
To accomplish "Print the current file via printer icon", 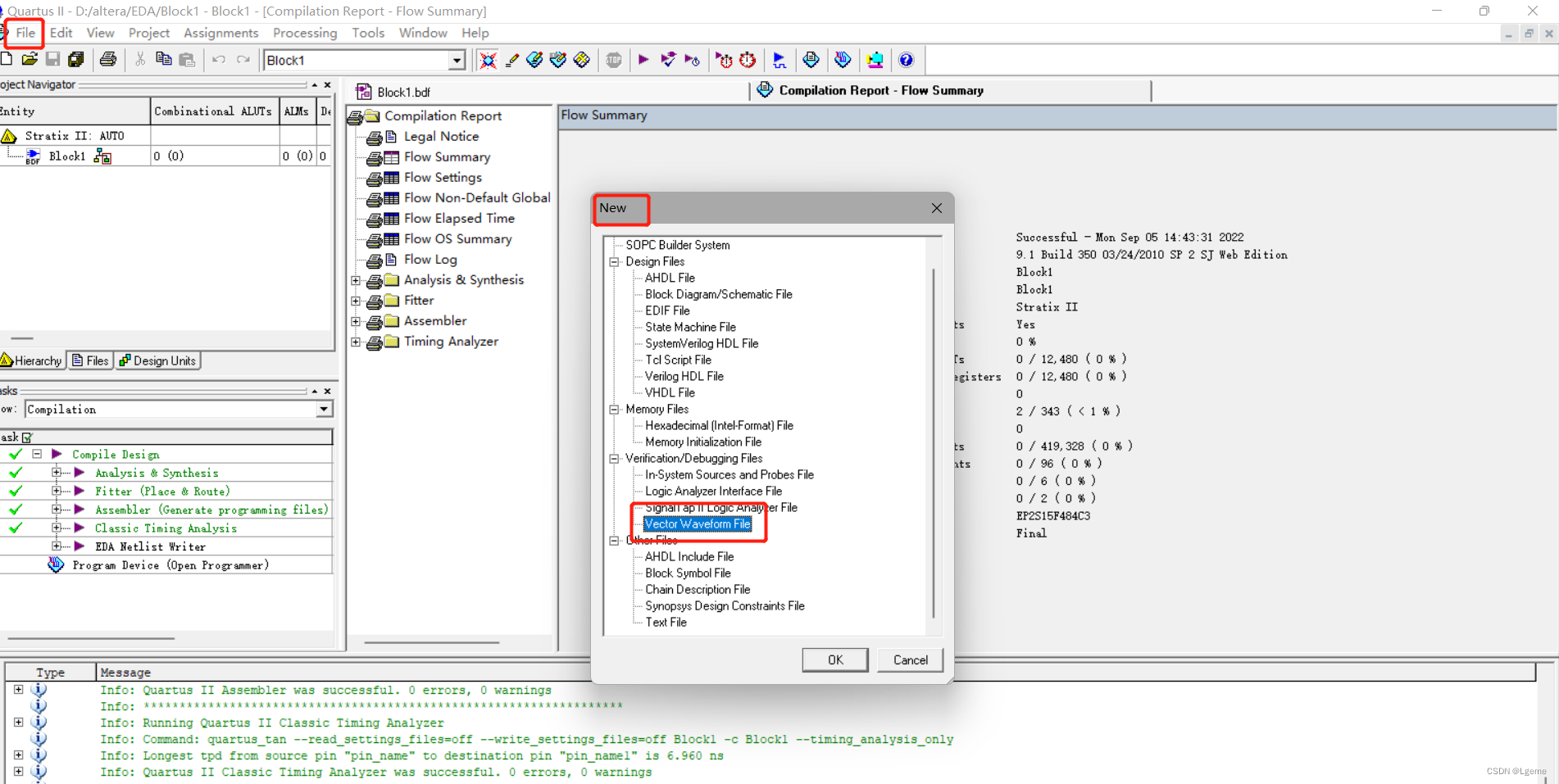I will click(x=107, y=59).
